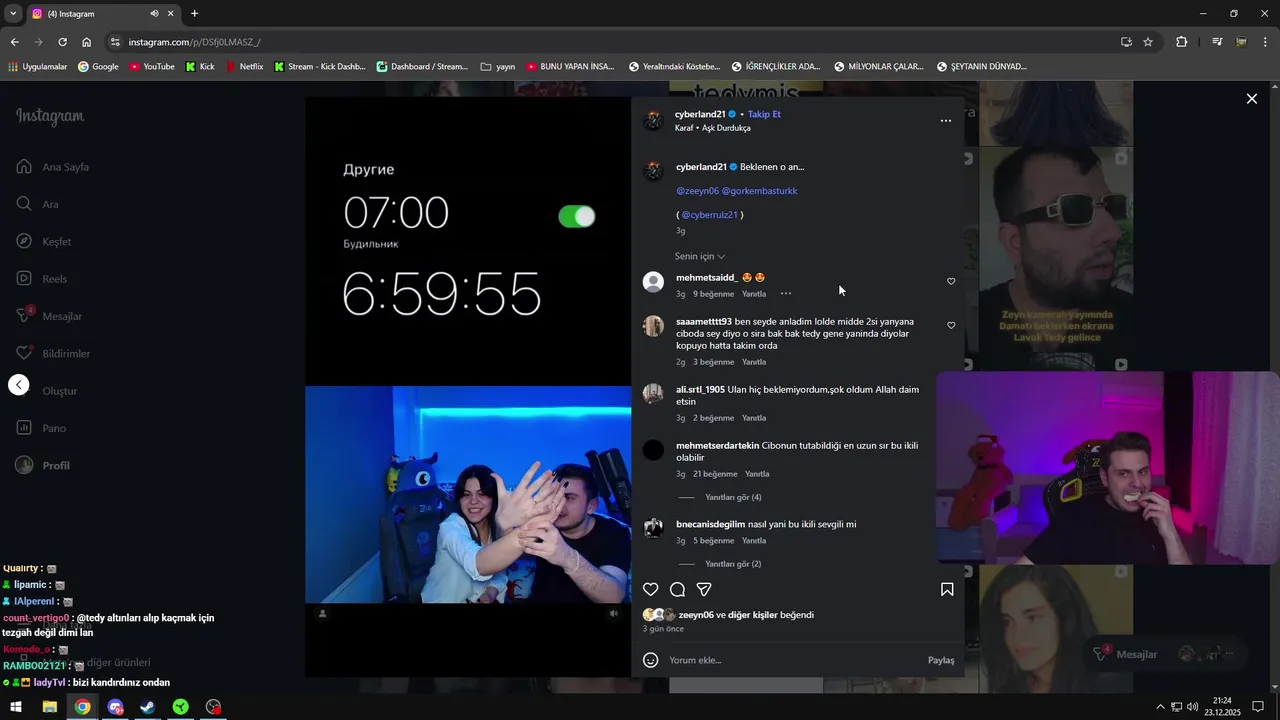Image resolution: width=1280 pixels, height=720 pixels.
Task: Install app icon in address bar
Action: [x=1126, y=42]
